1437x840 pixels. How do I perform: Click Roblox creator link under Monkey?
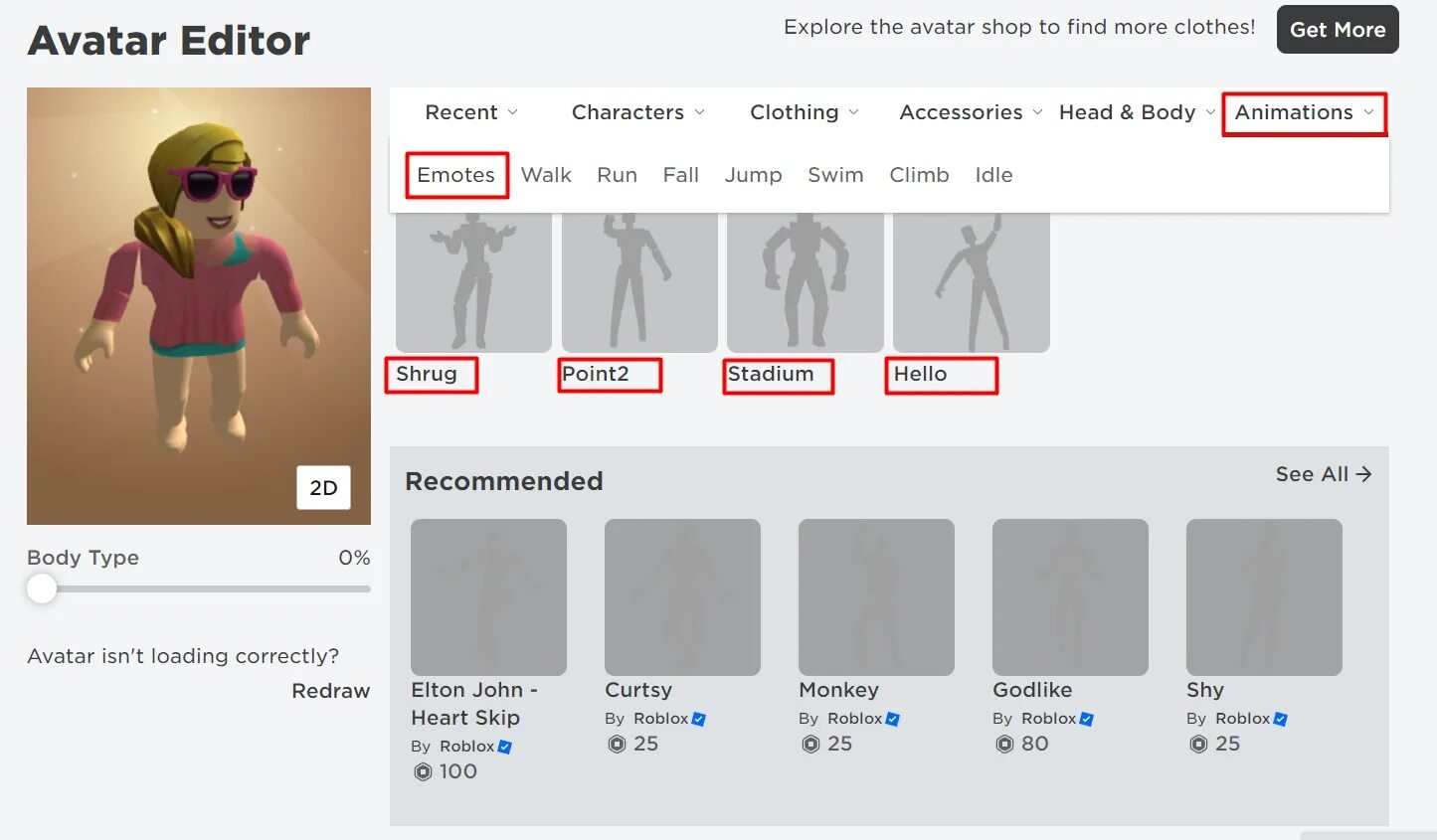tap(854, 719)
